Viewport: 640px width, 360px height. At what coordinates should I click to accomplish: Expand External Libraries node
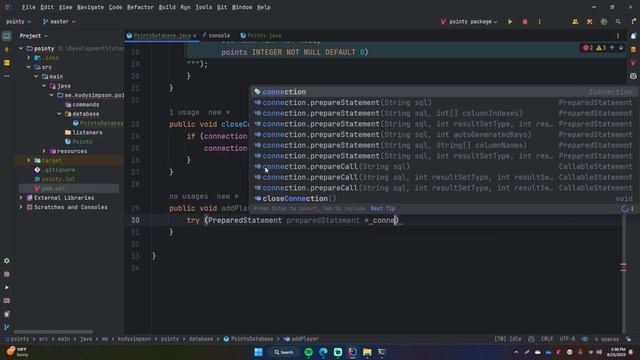click(21, 198)
